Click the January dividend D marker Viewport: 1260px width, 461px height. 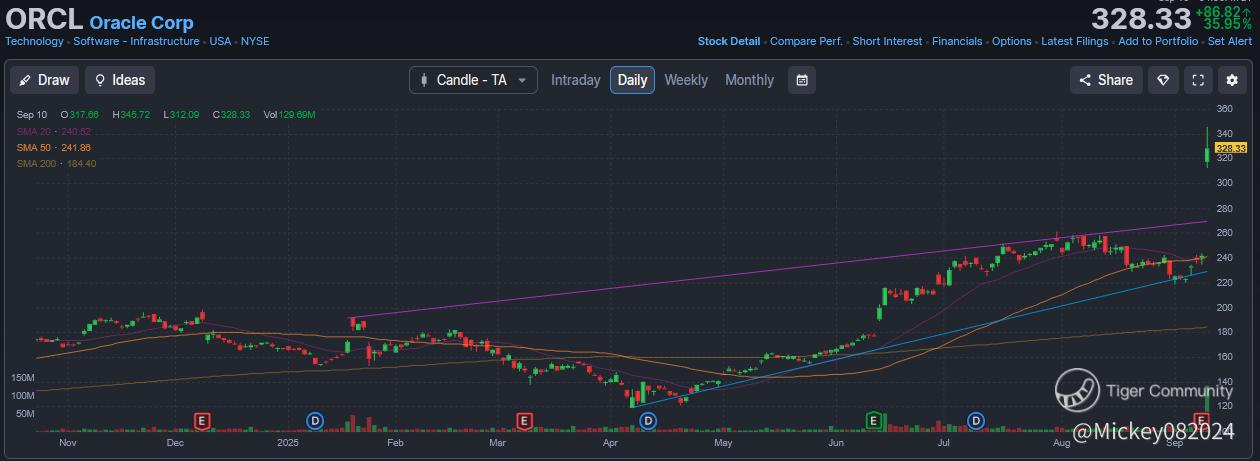[314, 420]
